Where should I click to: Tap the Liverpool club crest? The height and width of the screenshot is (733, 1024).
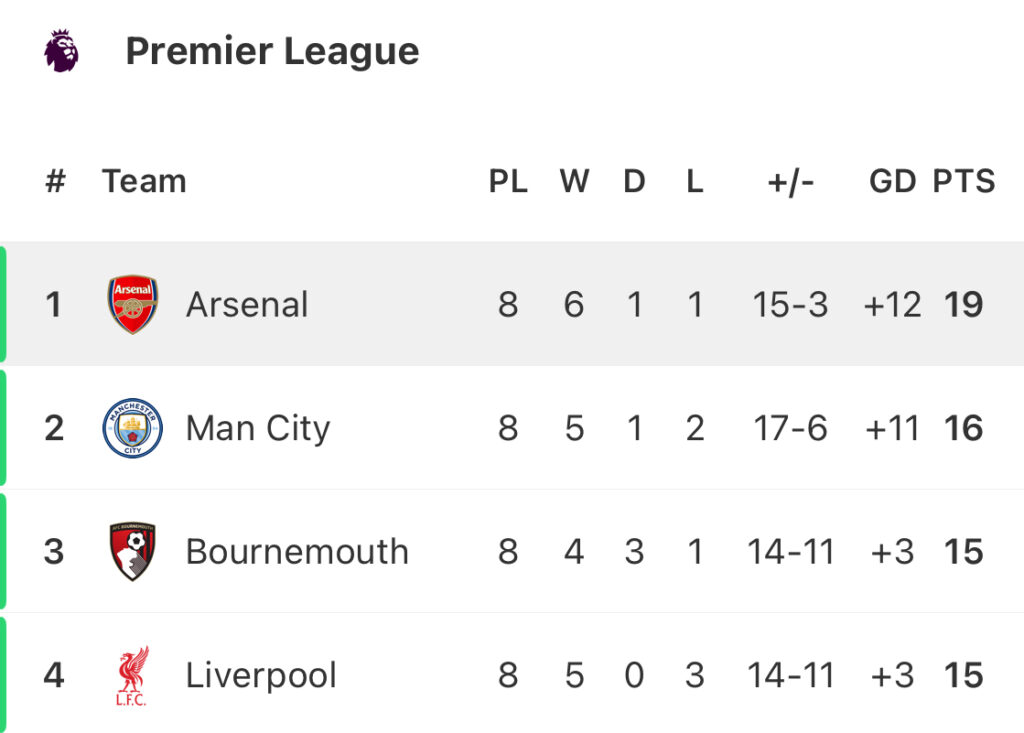pos(132,676)
